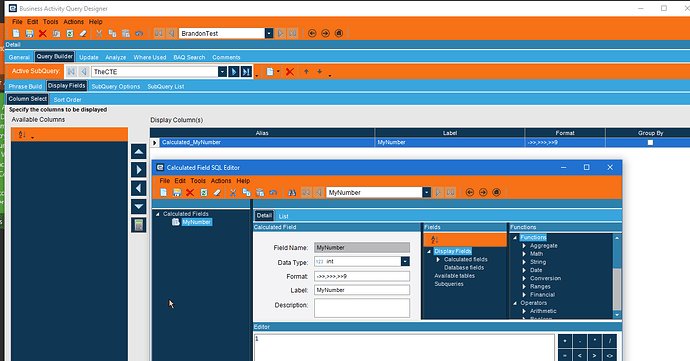Screen dimensions: 690x361
Task: Click the Save icon in main toolbar
Action: pyautogui.click(x=29, y=33)
